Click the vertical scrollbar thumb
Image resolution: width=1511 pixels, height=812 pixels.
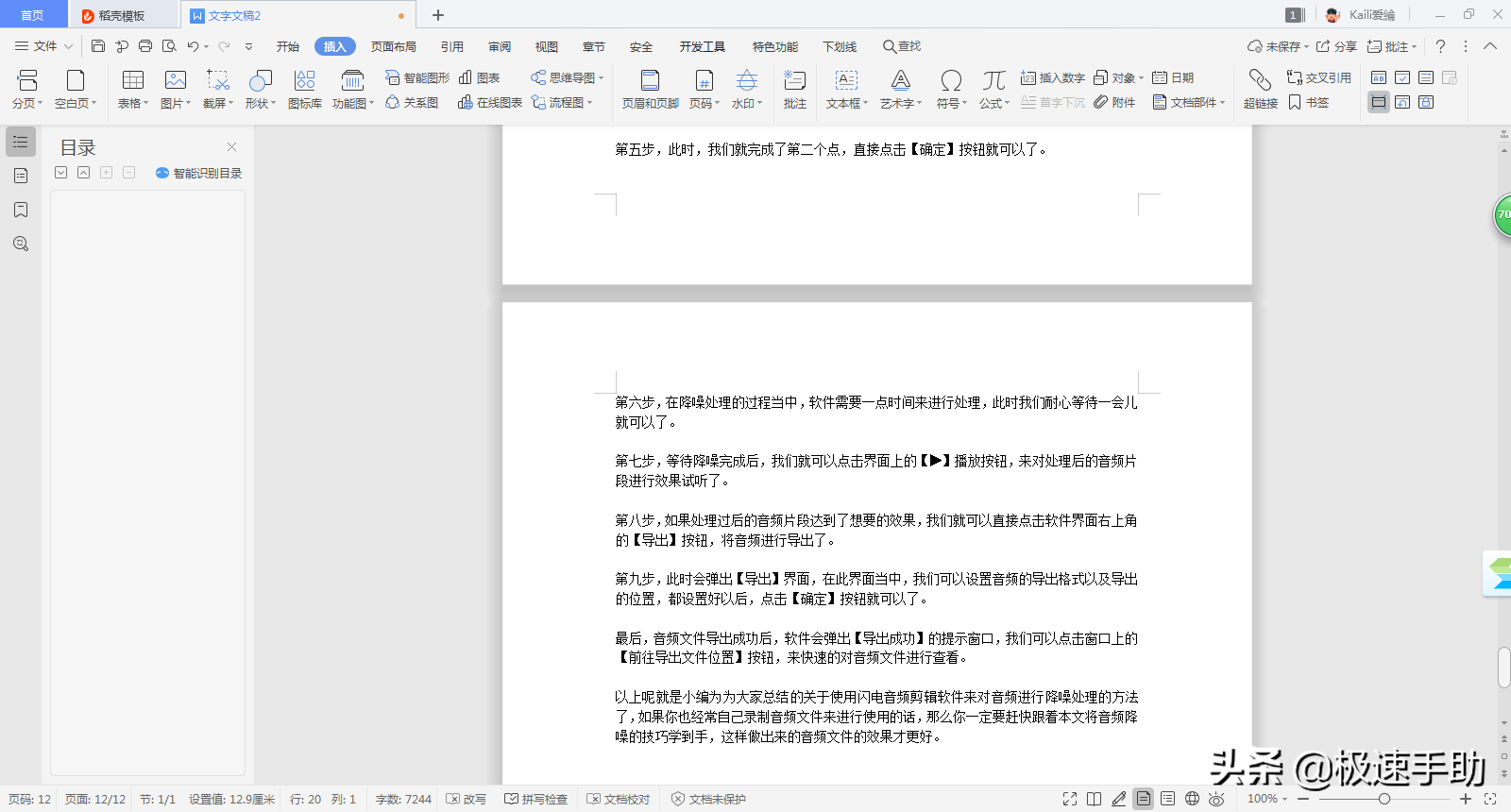(1503, 668)
